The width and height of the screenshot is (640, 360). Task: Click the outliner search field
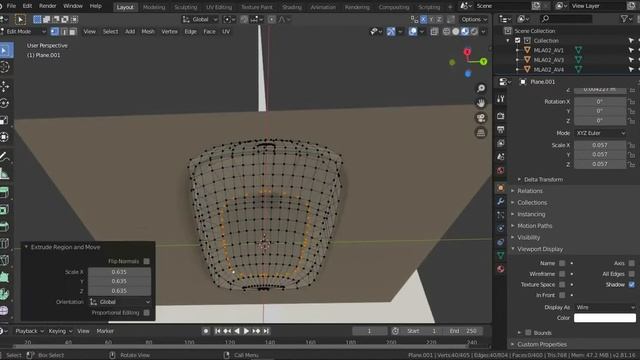click(566, 19)
